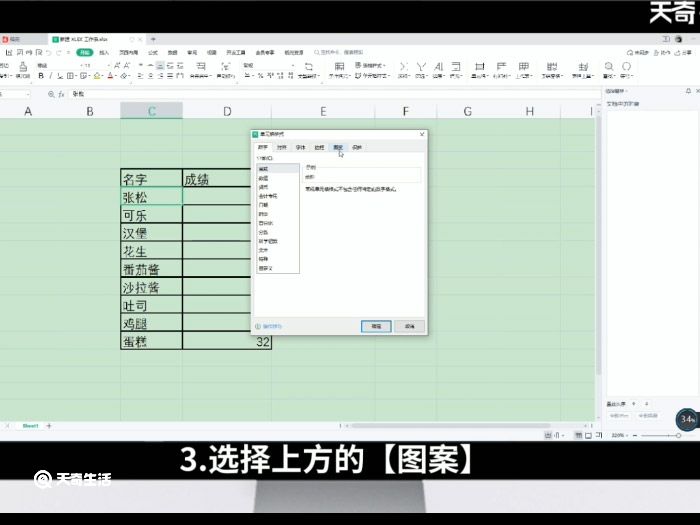
Task: Expand the Name Box dropdown
Action: tap(28, 94)
